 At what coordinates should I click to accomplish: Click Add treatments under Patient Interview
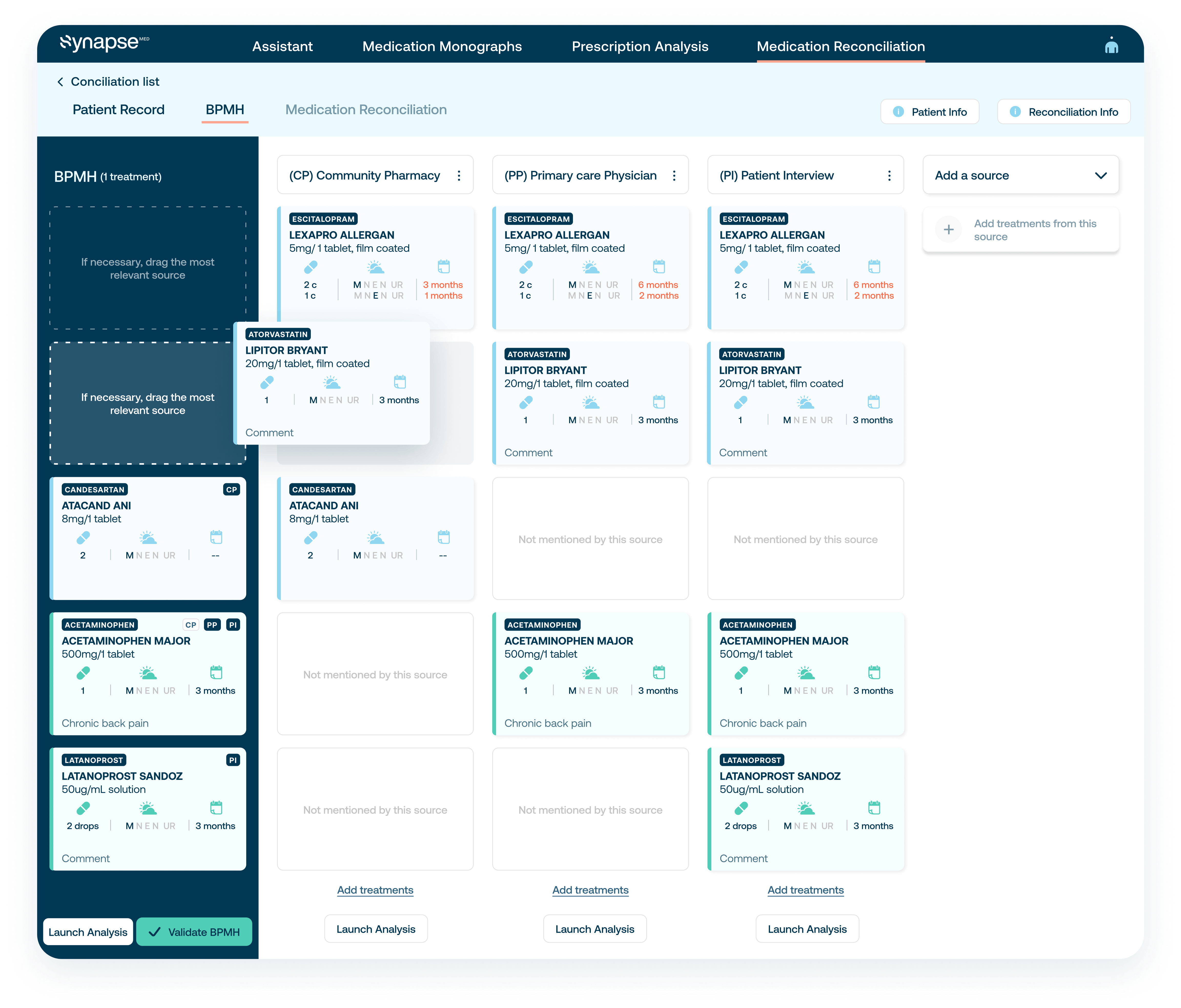pos(805,890)
